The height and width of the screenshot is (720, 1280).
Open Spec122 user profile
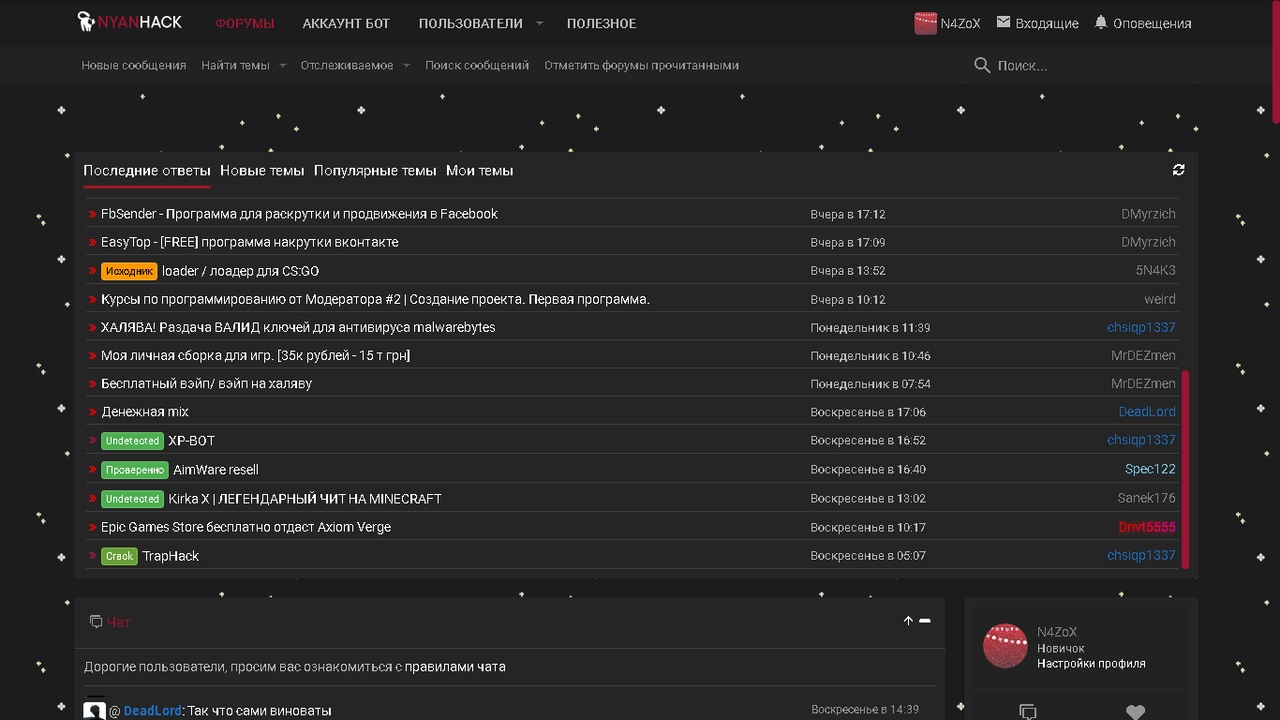click(x=1150, y=469)
